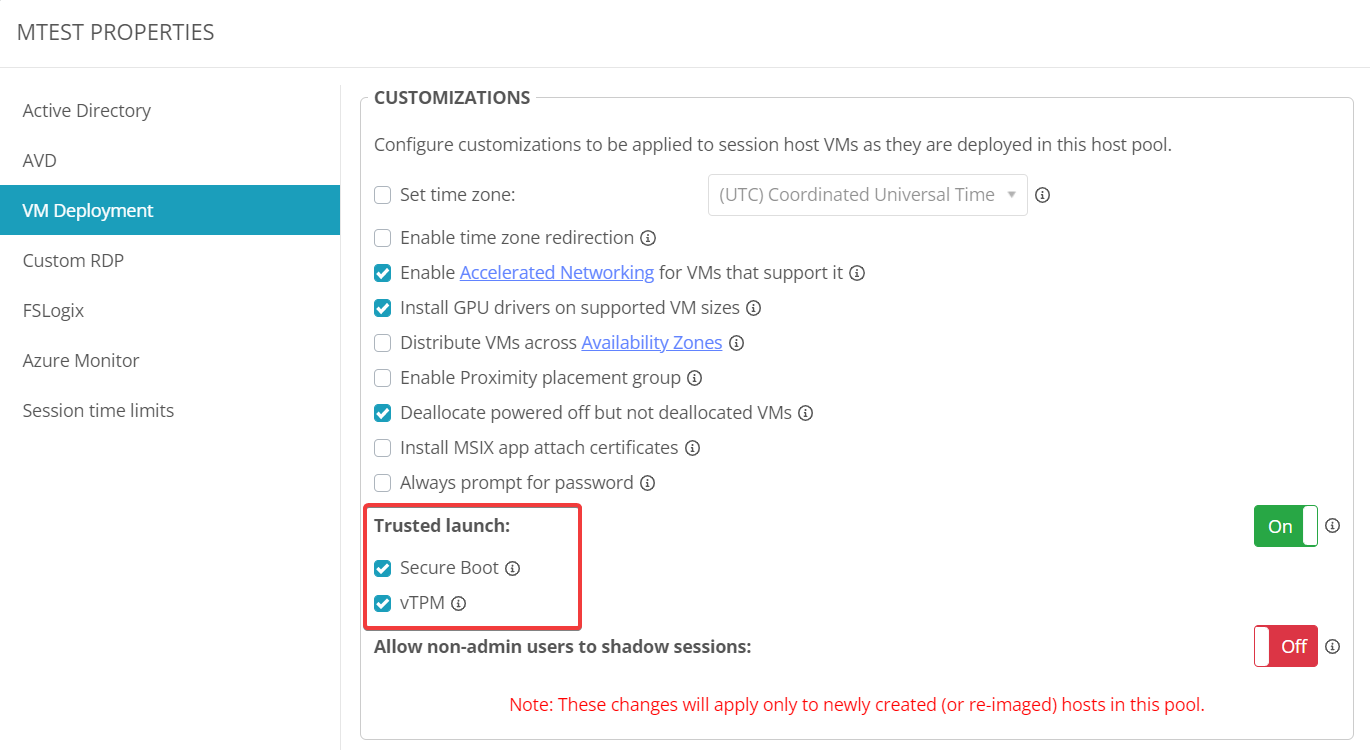Check the Always prompt for password box
This screenshot has height=750, width=1370.
[382, 483]
